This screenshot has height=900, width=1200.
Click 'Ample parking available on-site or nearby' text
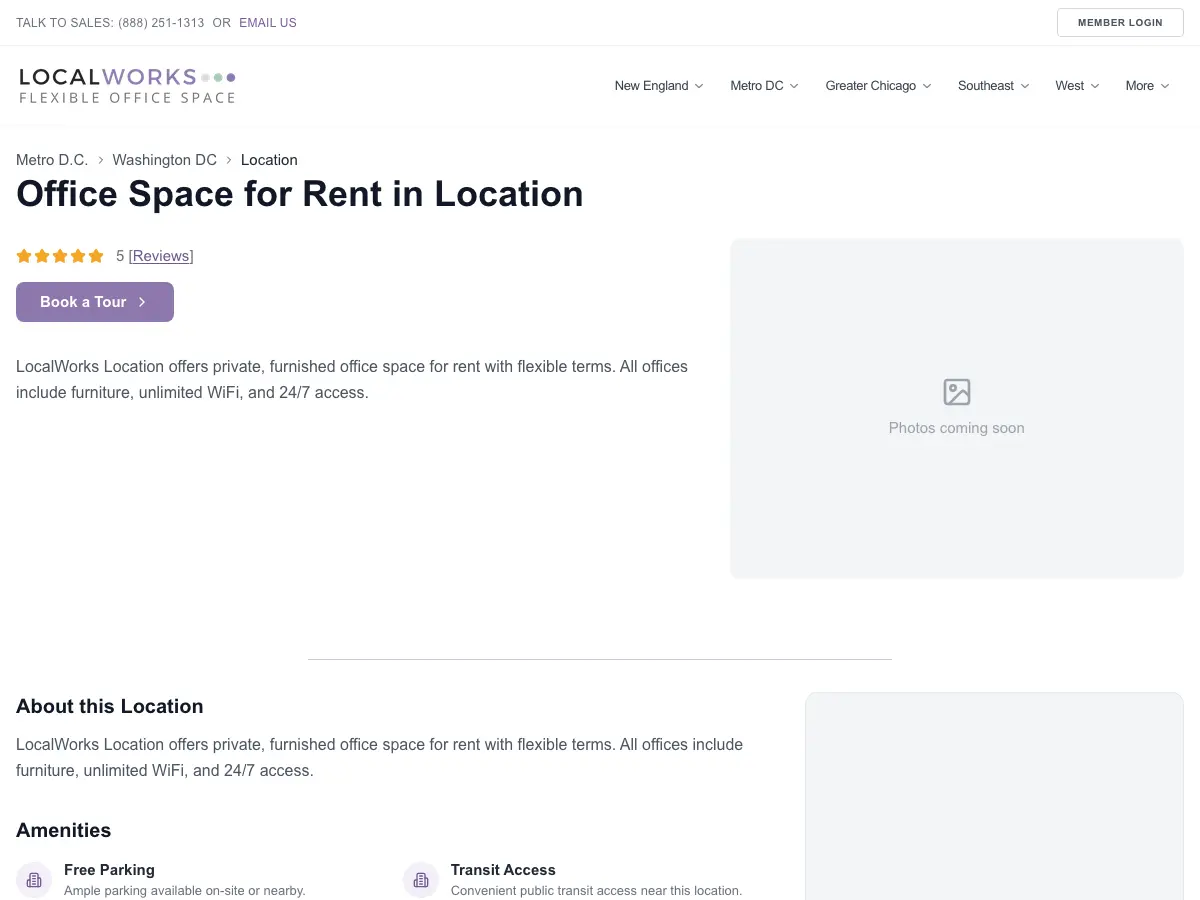185,890
